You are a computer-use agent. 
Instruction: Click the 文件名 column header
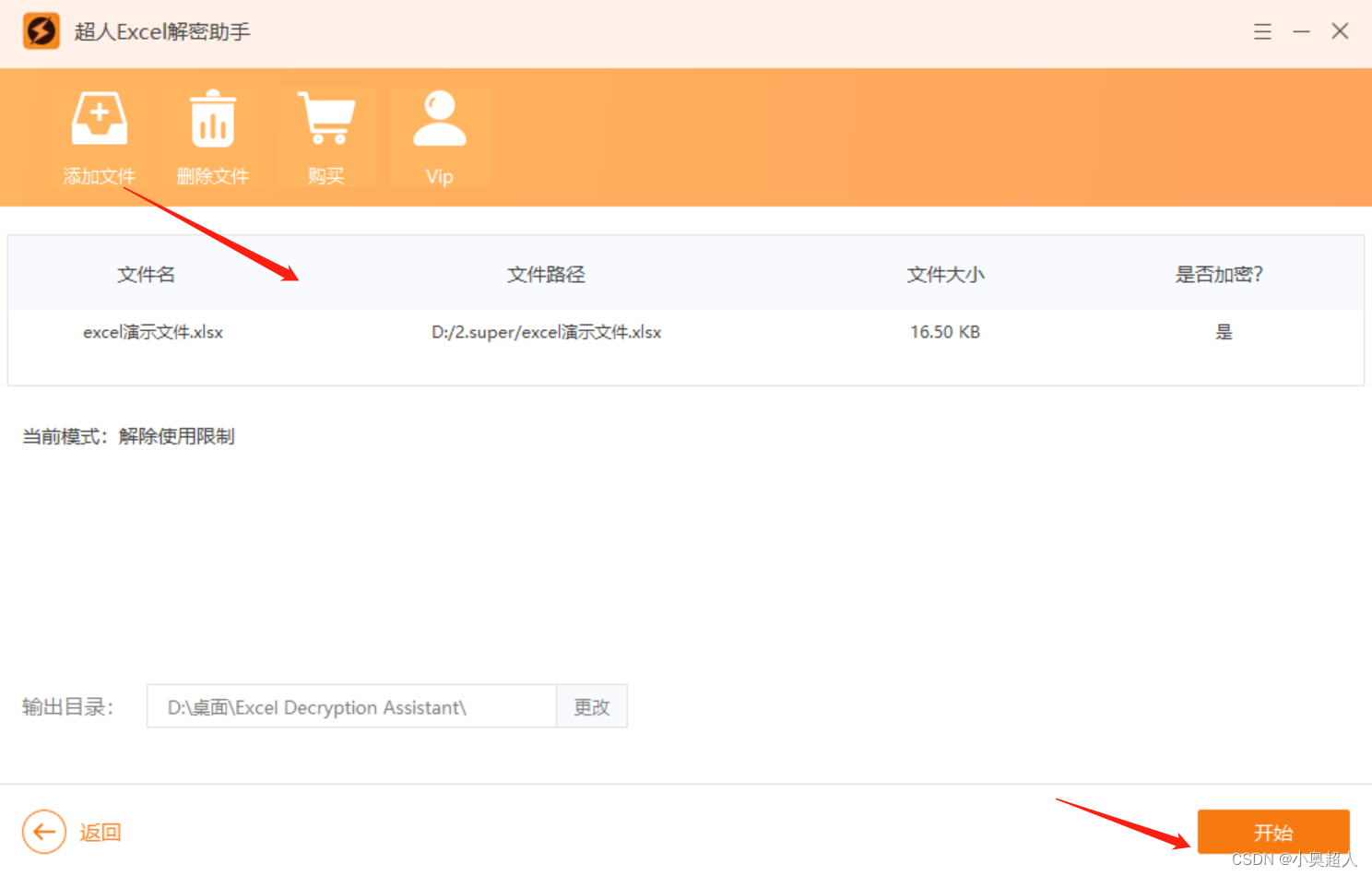pyautogui.click(x=146, y=274)
